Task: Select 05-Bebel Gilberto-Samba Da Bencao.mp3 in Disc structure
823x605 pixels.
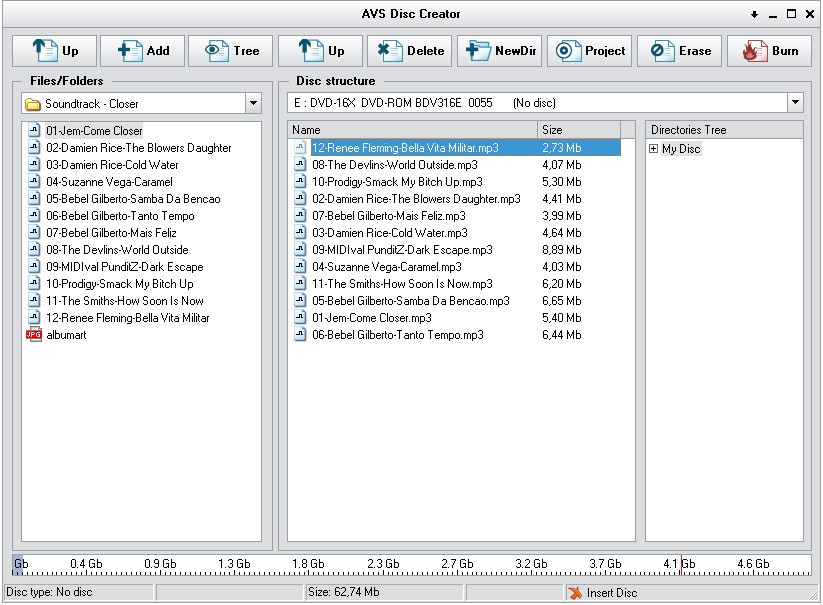Action: [x=411, y=301]
